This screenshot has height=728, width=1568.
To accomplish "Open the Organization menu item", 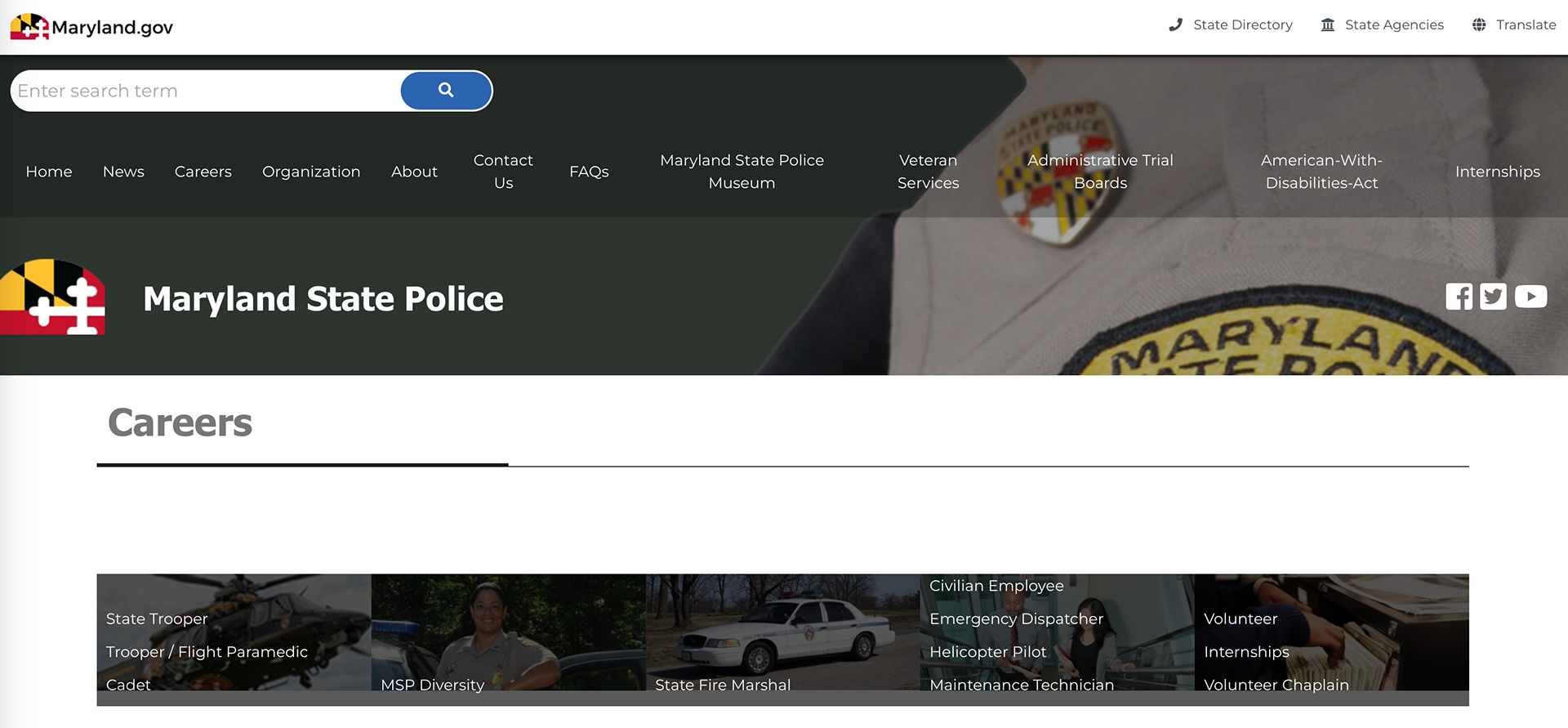I will point(311,172).
